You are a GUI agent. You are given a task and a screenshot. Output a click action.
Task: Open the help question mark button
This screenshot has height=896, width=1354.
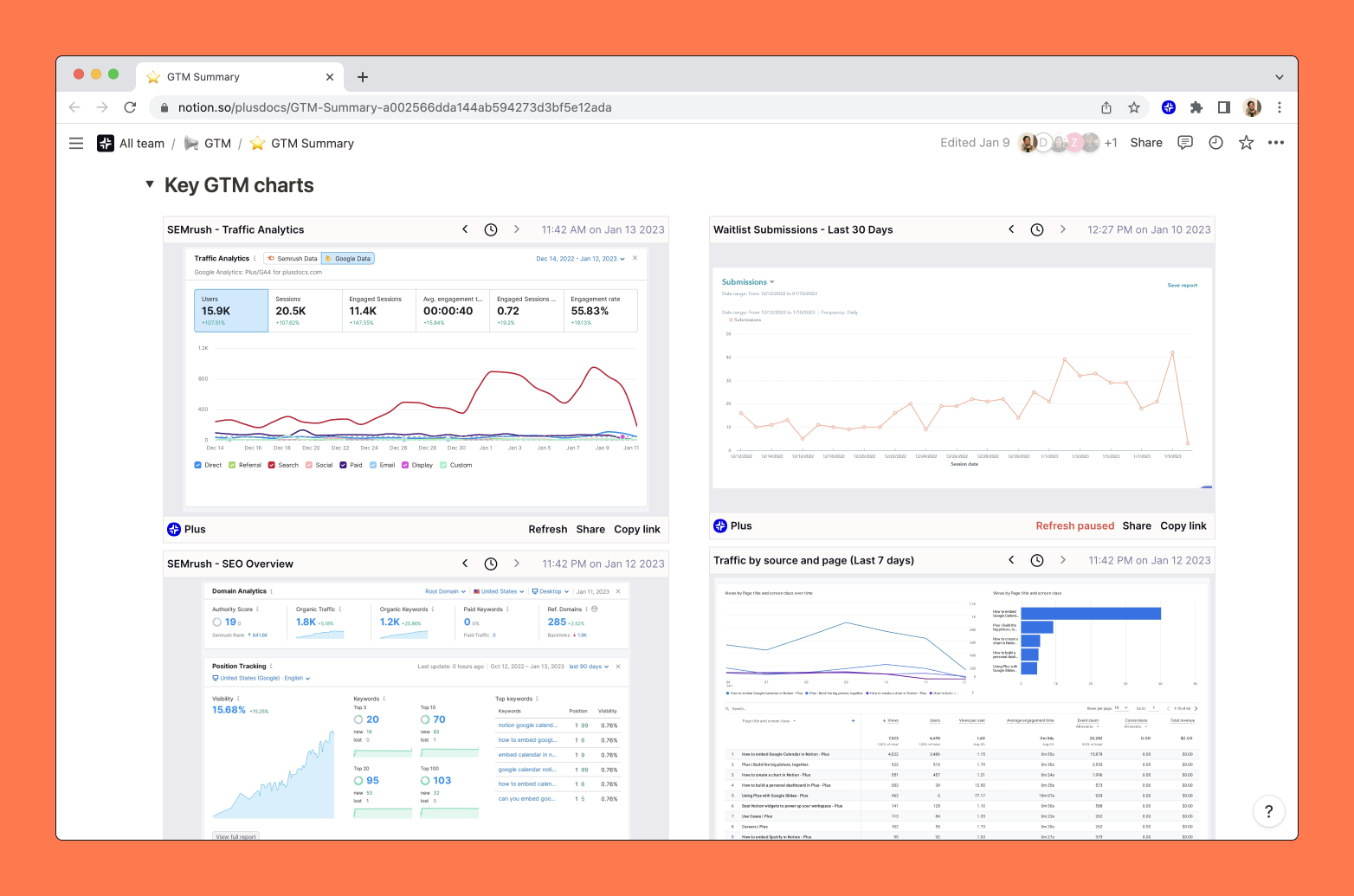tap(1269, 811)
